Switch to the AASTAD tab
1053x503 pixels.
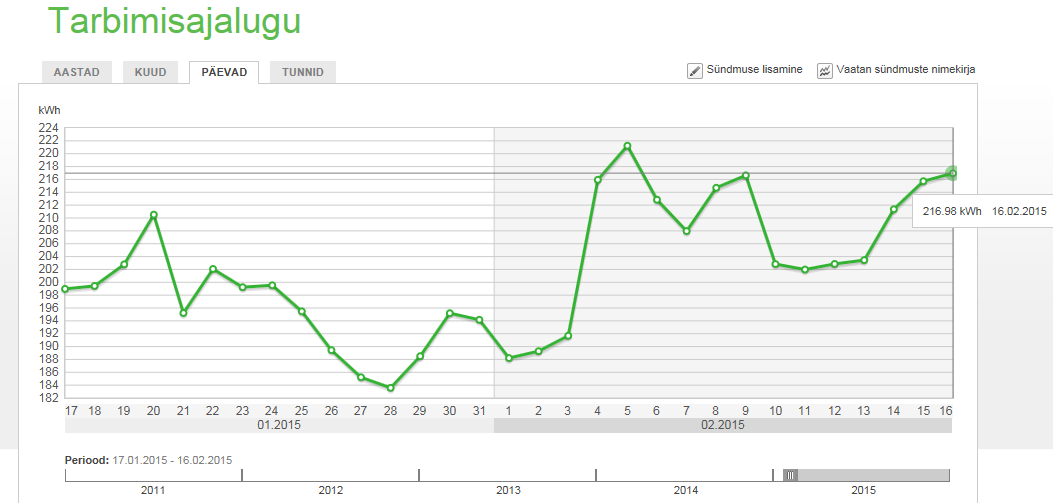tap(76, 73)
